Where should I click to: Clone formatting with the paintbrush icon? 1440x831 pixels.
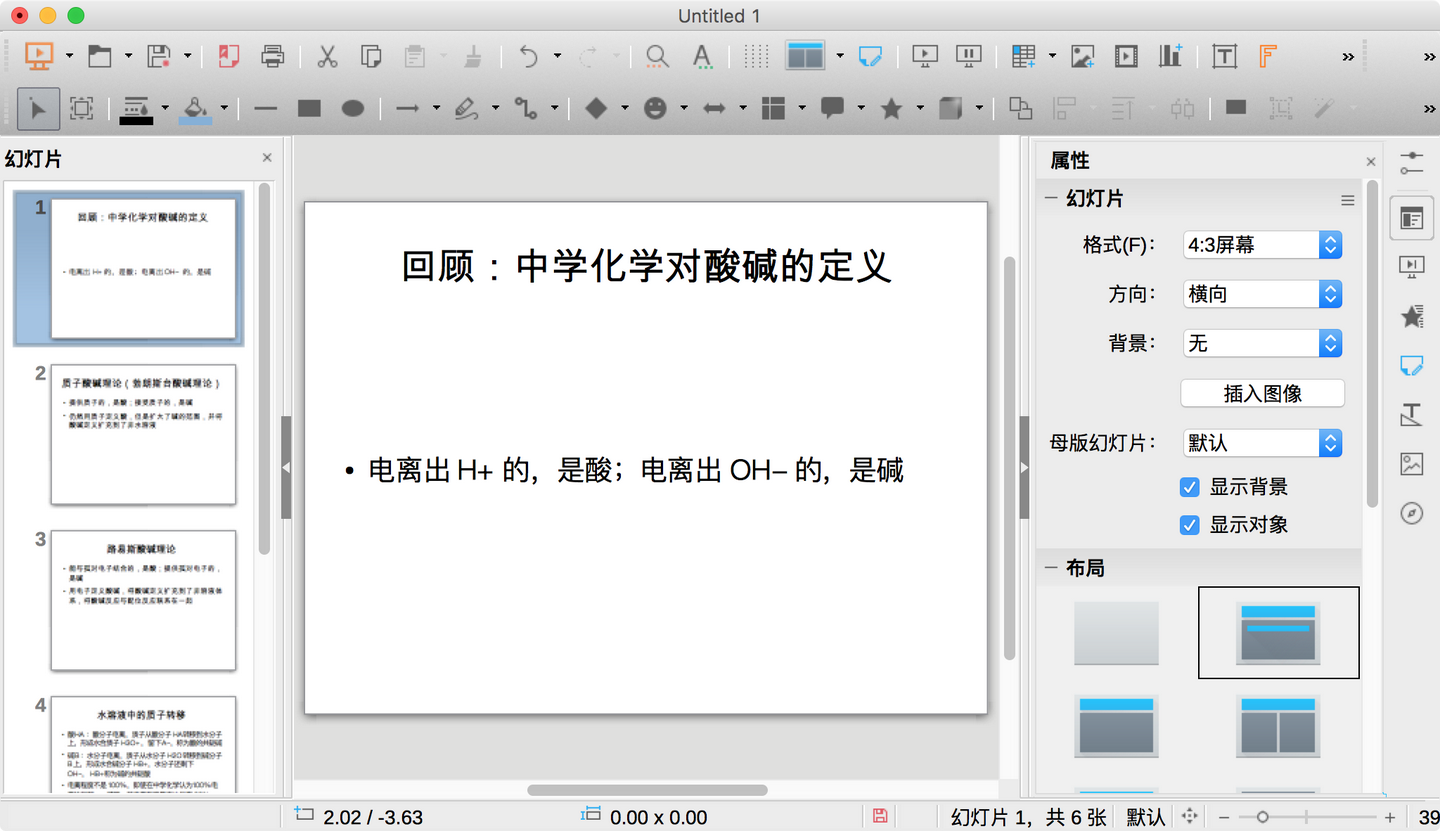(x=473, y=56)
